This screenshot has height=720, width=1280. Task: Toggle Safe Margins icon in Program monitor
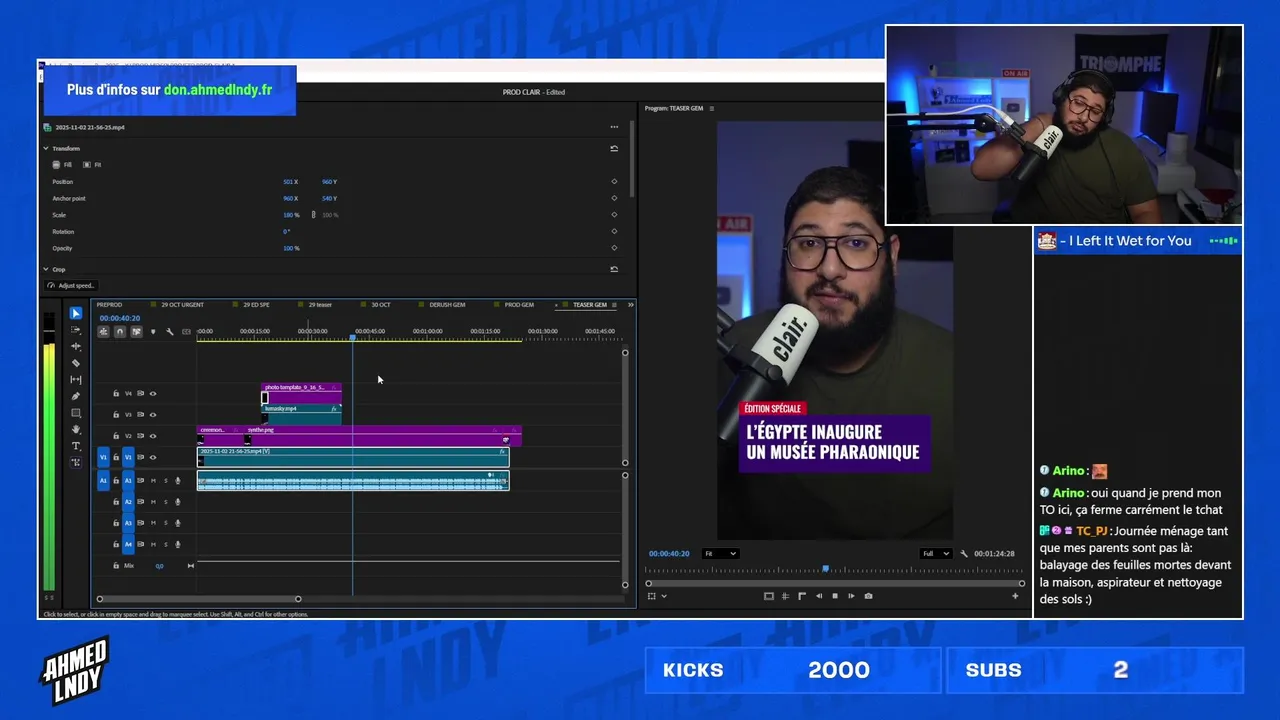pos(768,596)
